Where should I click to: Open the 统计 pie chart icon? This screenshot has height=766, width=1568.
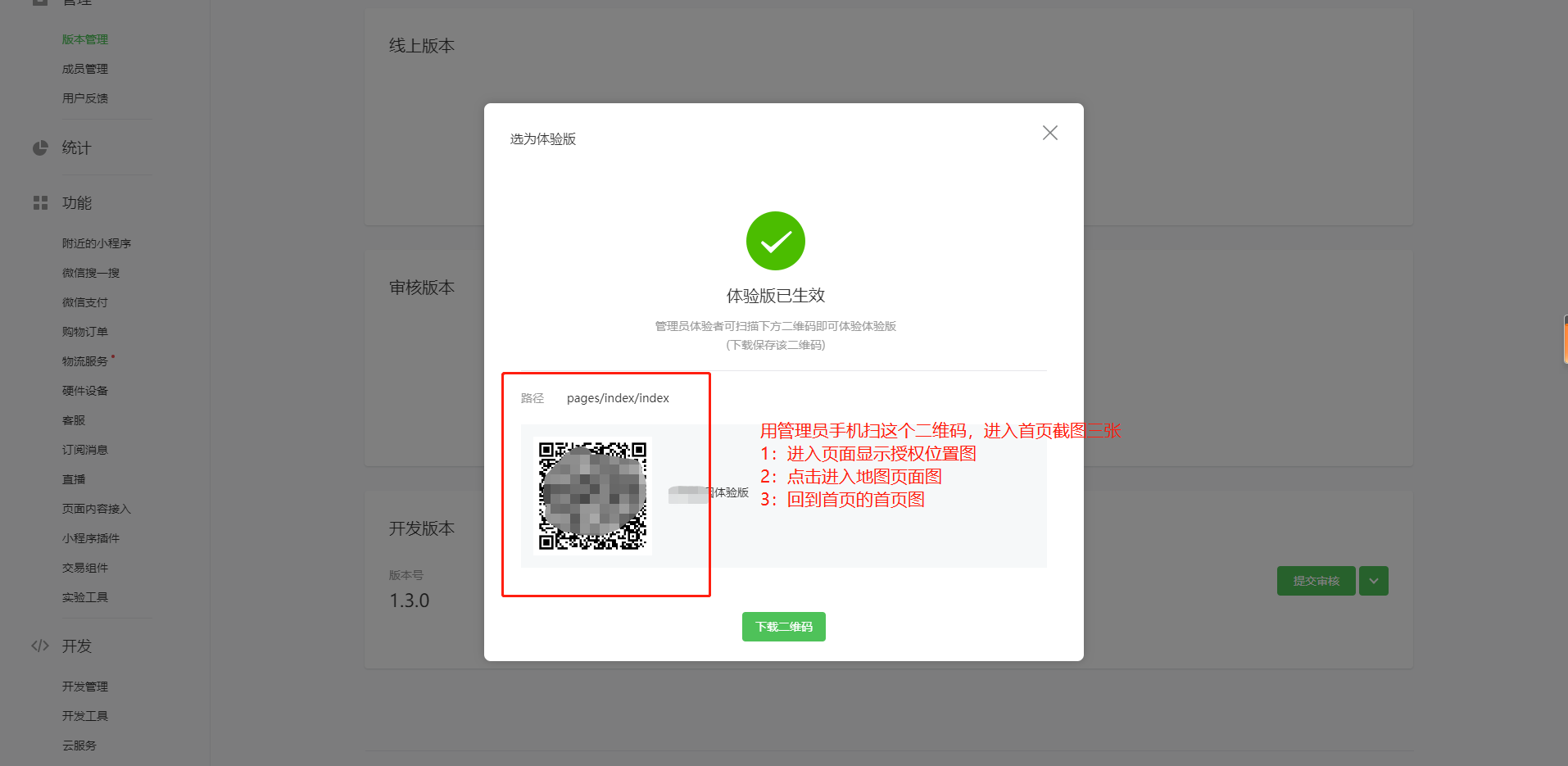[x=40, y=148]
